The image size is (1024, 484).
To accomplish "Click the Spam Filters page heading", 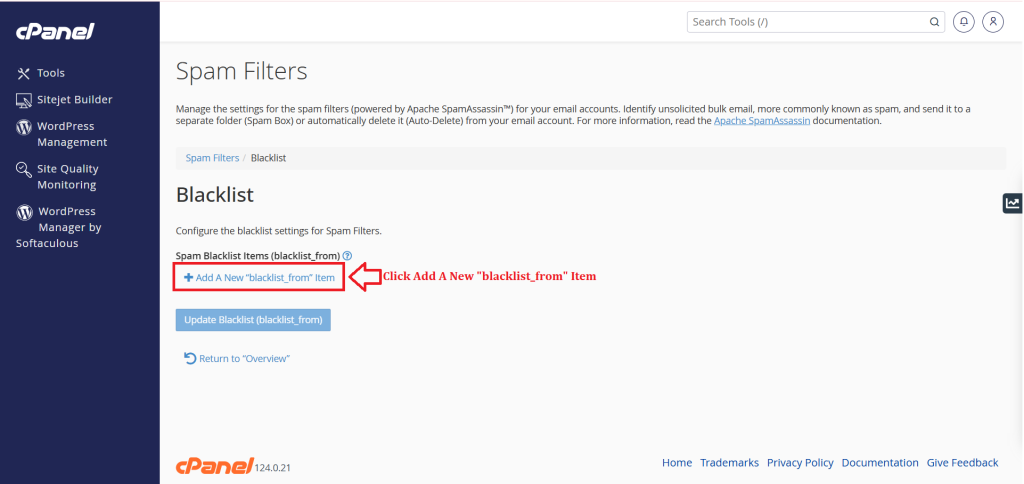I will point(242,71).
